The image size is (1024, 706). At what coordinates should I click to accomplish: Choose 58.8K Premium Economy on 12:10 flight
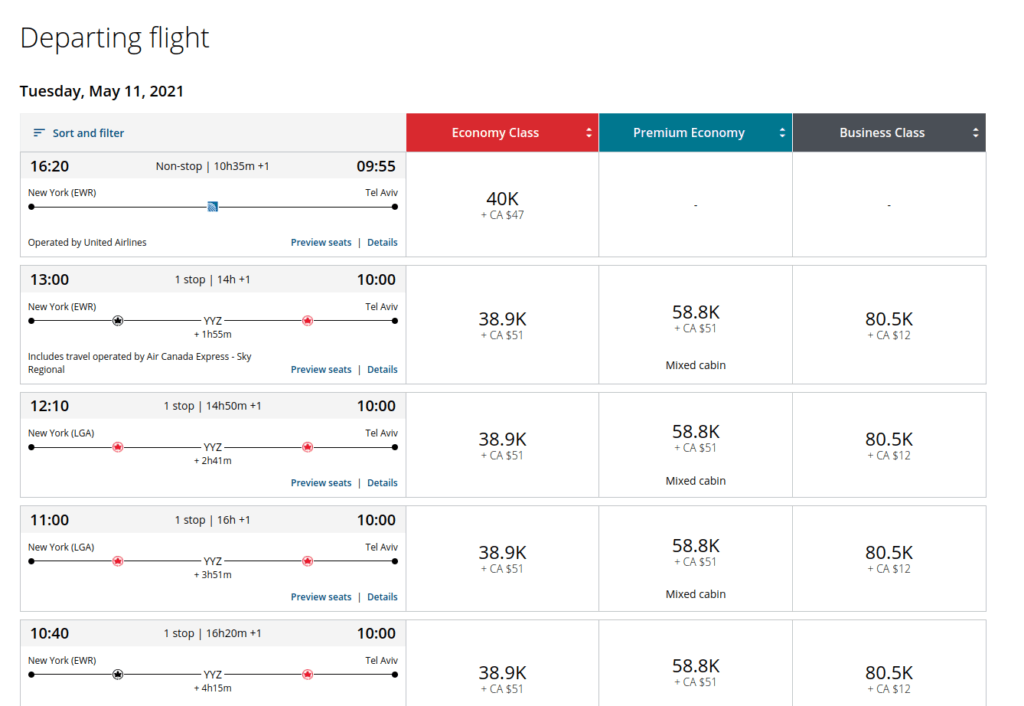click(696, 445)
